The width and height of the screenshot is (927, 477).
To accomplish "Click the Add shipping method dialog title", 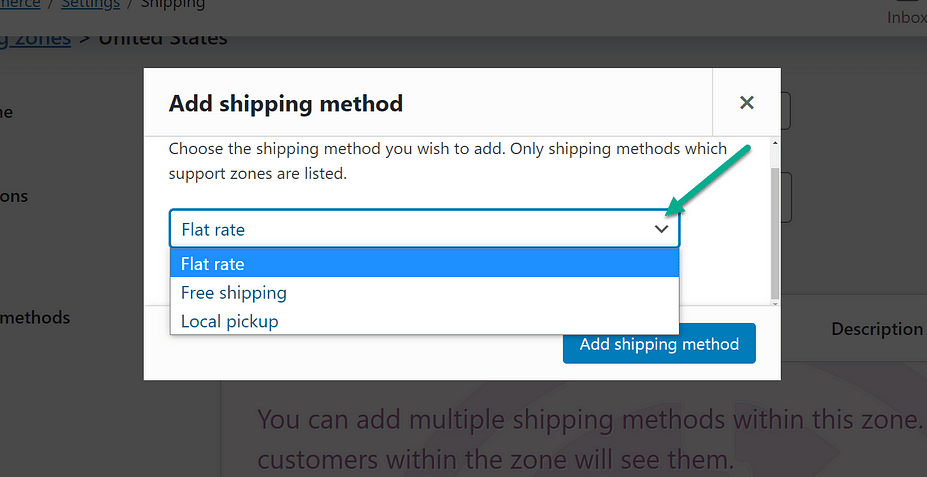I will click(x=286, y=103).
